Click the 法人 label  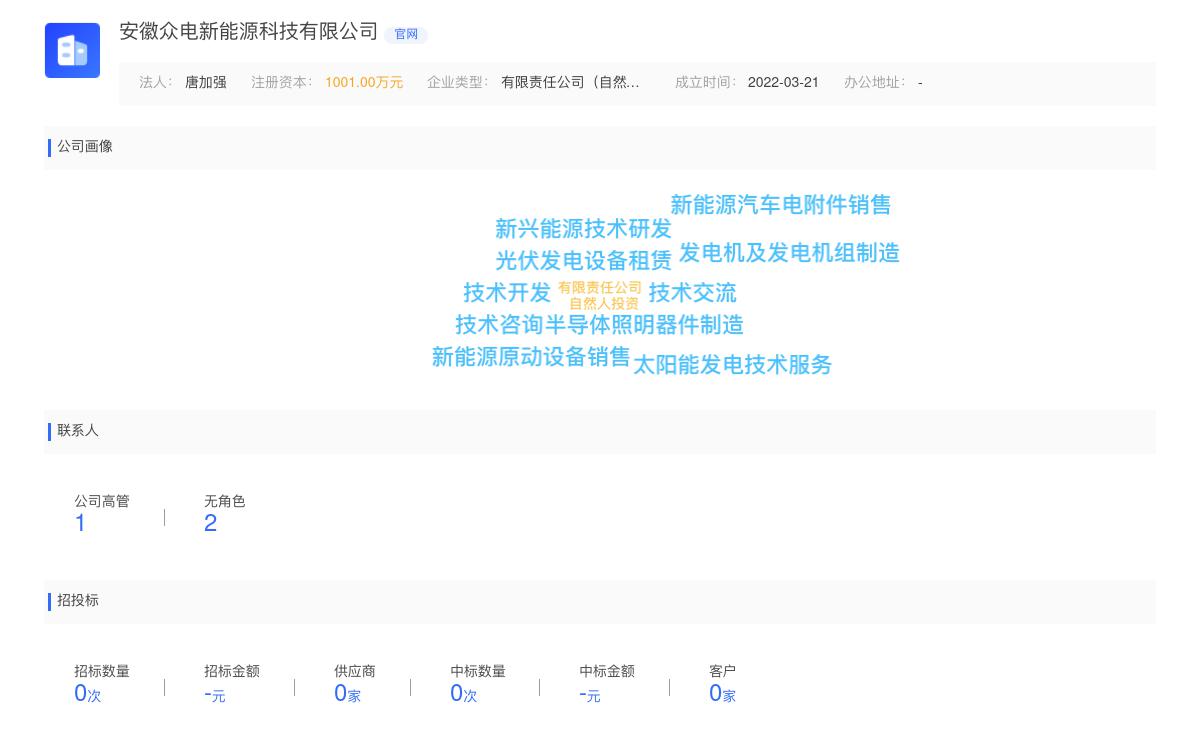tap(155, 83)
